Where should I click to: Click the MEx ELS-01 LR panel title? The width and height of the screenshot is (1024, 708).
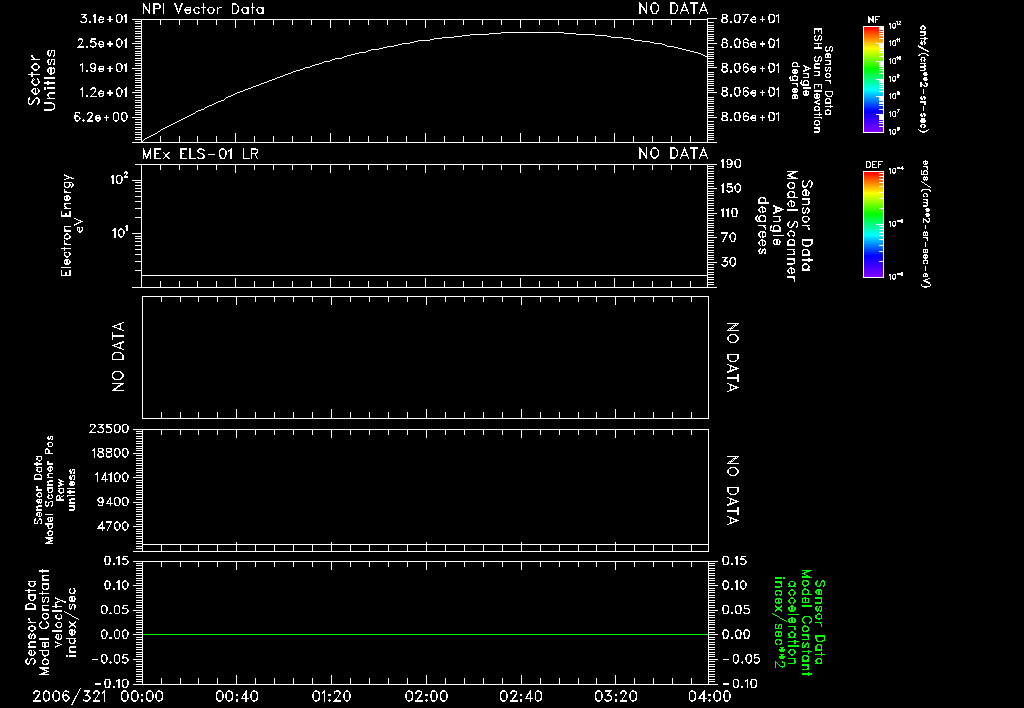point(200,153)
